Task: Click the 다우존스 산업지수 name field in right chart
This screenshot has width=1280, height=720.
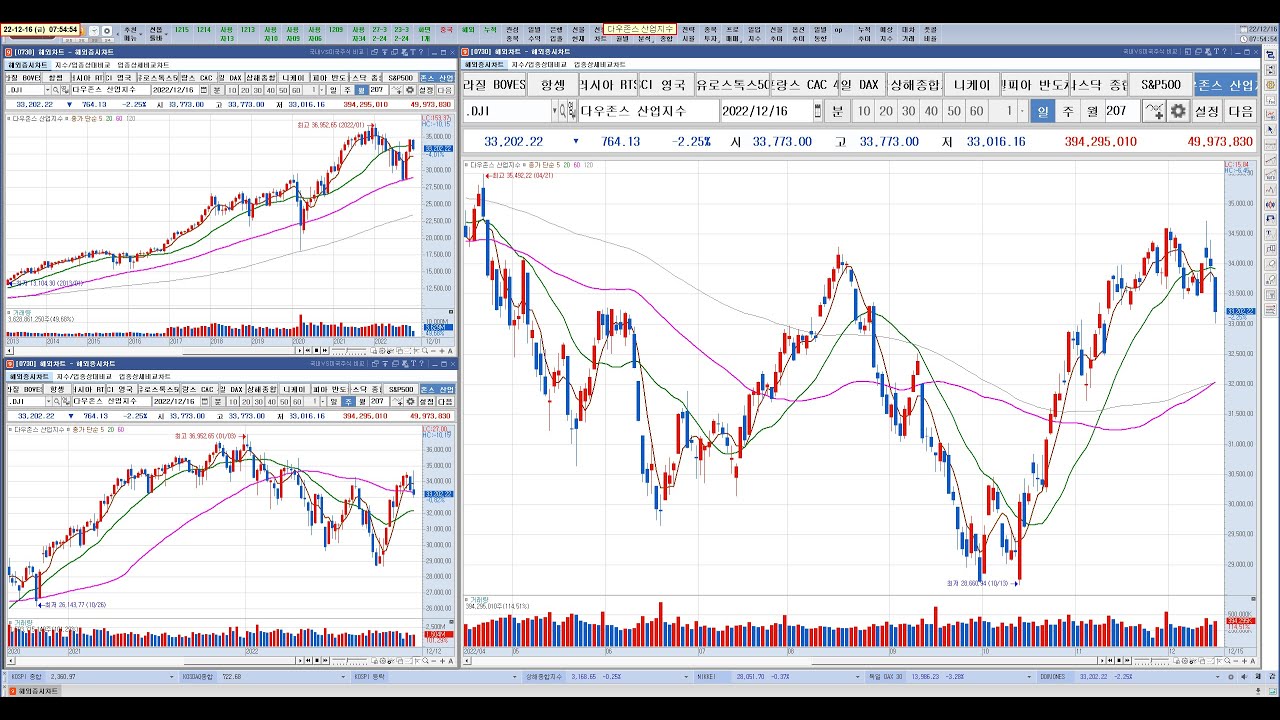Action: [x=649, y=110]
